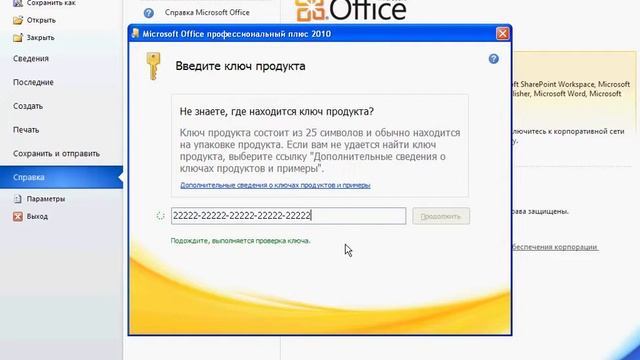This screenshot has width=640, height=360.
Task: Choose Открыть in backstage menu
Action: [x=41, y=20]
